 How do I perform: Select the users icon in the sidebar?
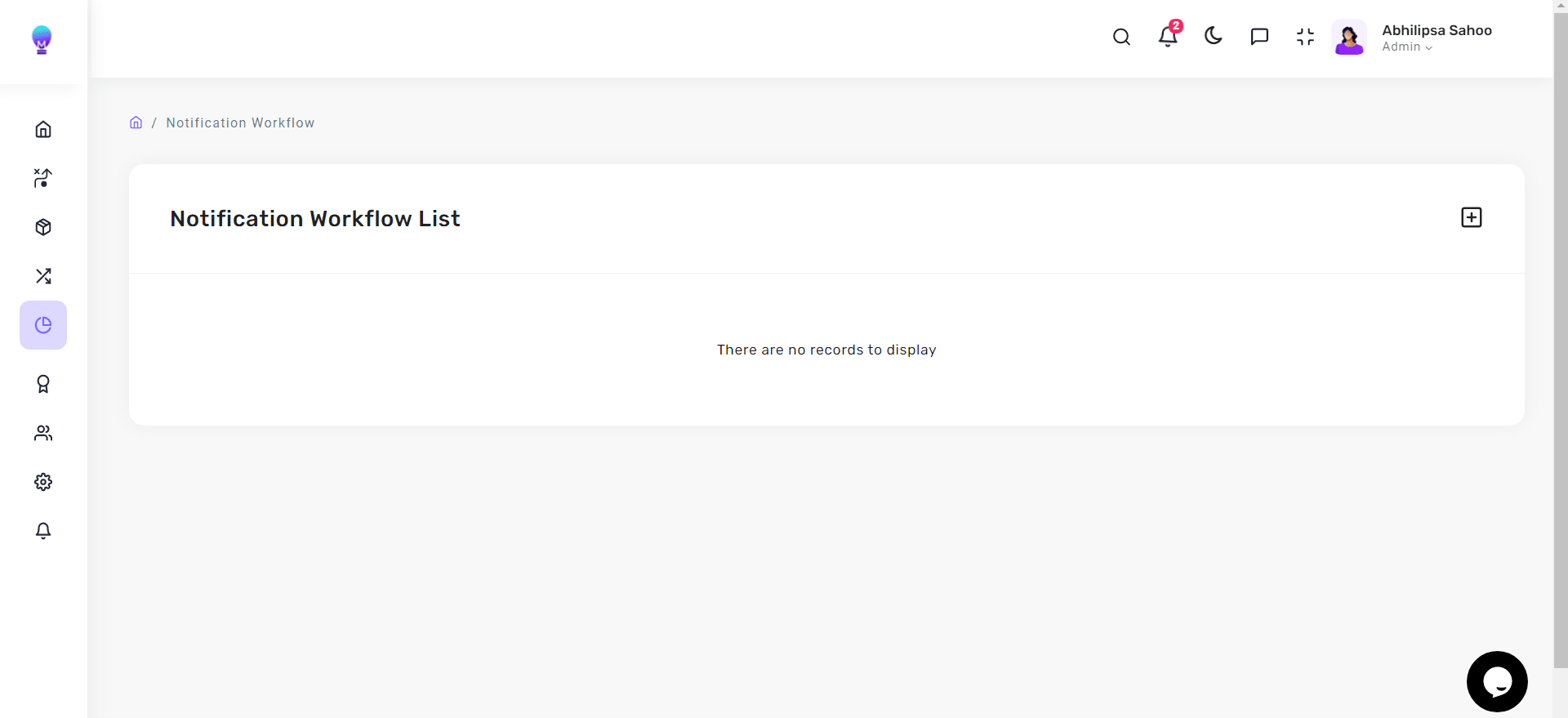coord(42,433)
